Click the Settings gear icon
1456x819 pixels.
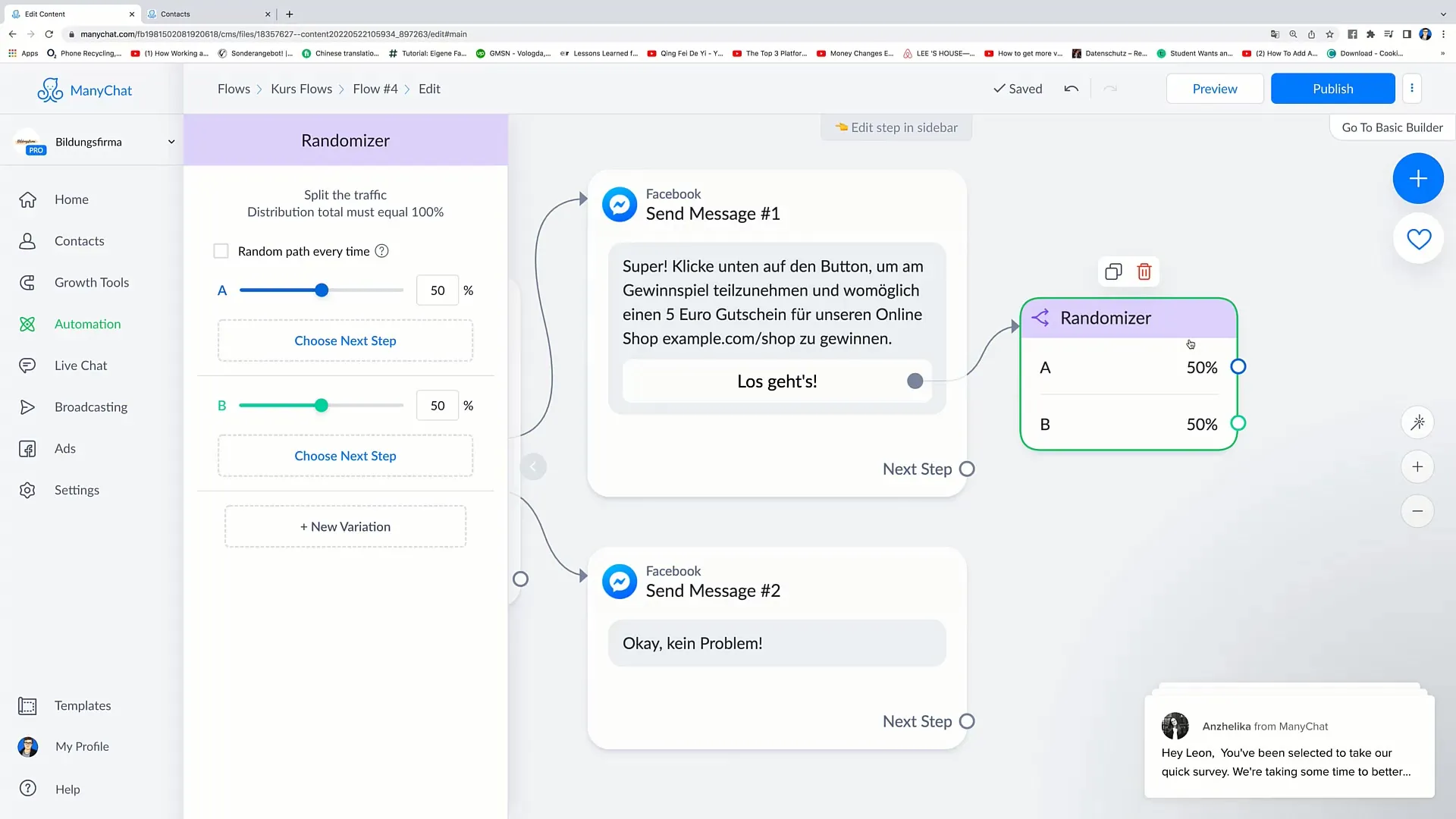pos(27,491)
